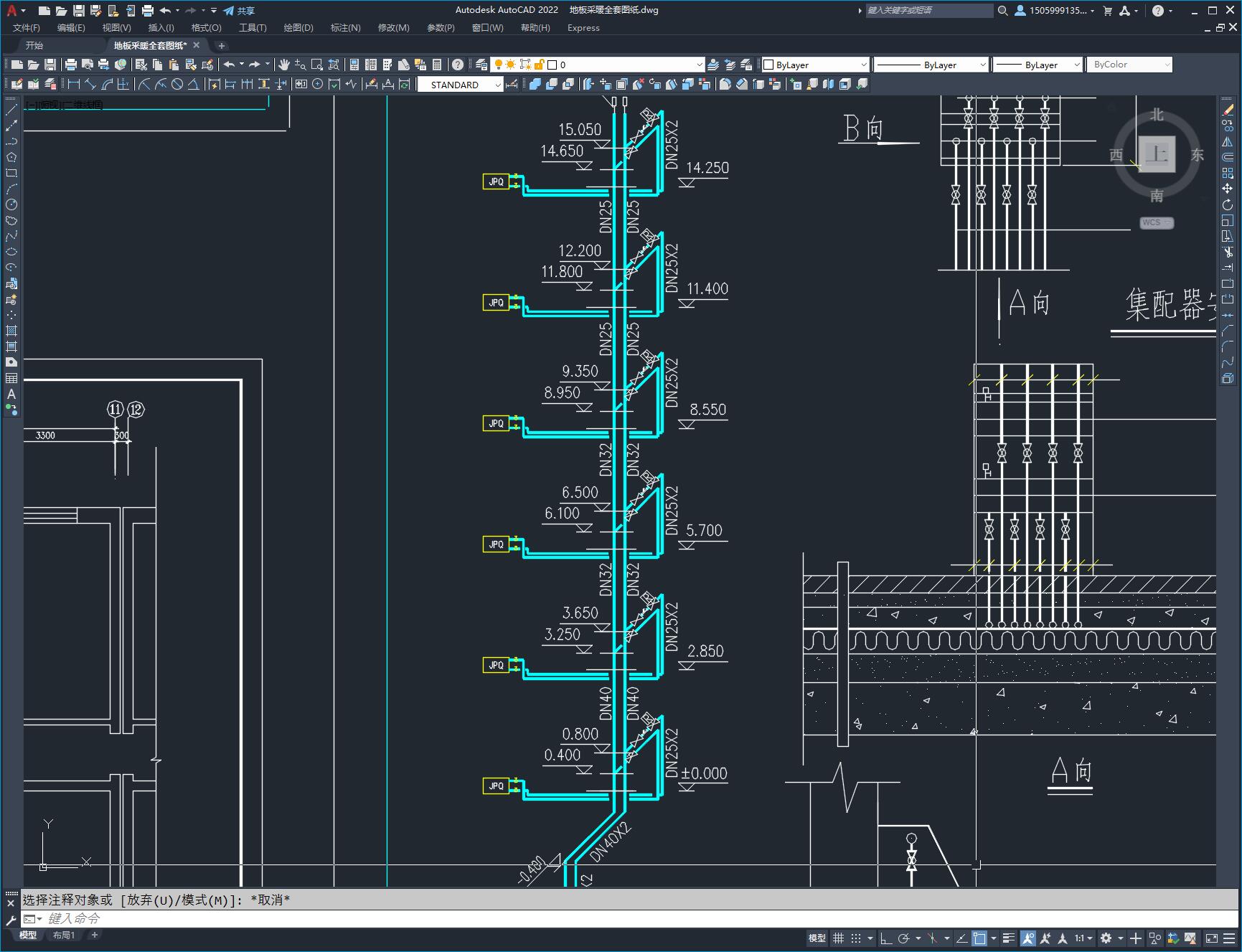Select the Multiline Text tool
Image resolution: width=1242 pixels, height=952 pixels.
coord(11,394)
